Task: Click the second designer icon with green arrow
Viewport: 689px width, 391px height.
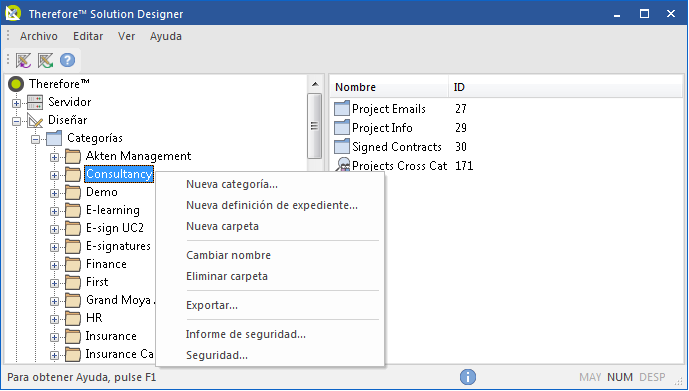Action: tap(46, 60)
